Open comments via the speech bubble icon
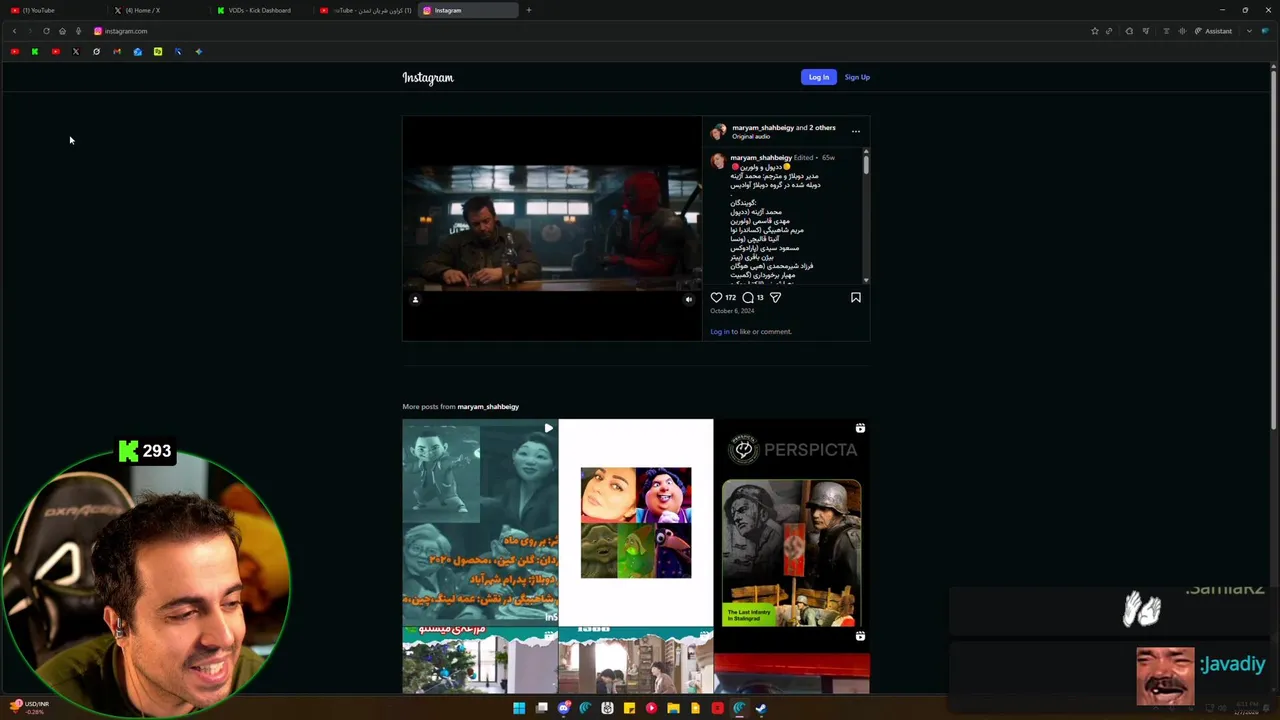Image resolution: width=1280 pixels, height=720 pixels. coord(748,297)
